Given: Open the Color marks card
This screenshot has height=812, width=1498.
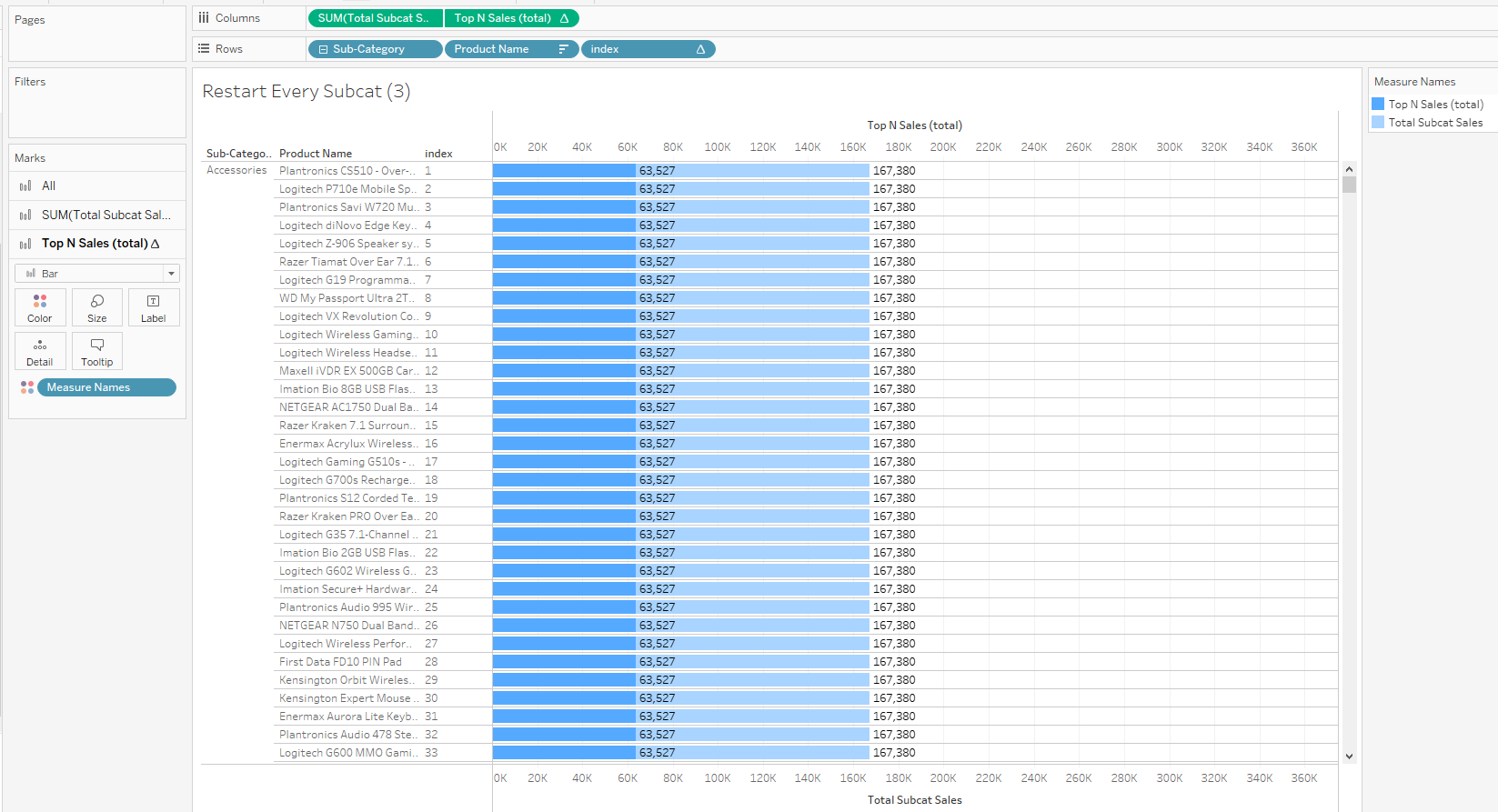Looking at the screenshot, I should coord(40,307).
